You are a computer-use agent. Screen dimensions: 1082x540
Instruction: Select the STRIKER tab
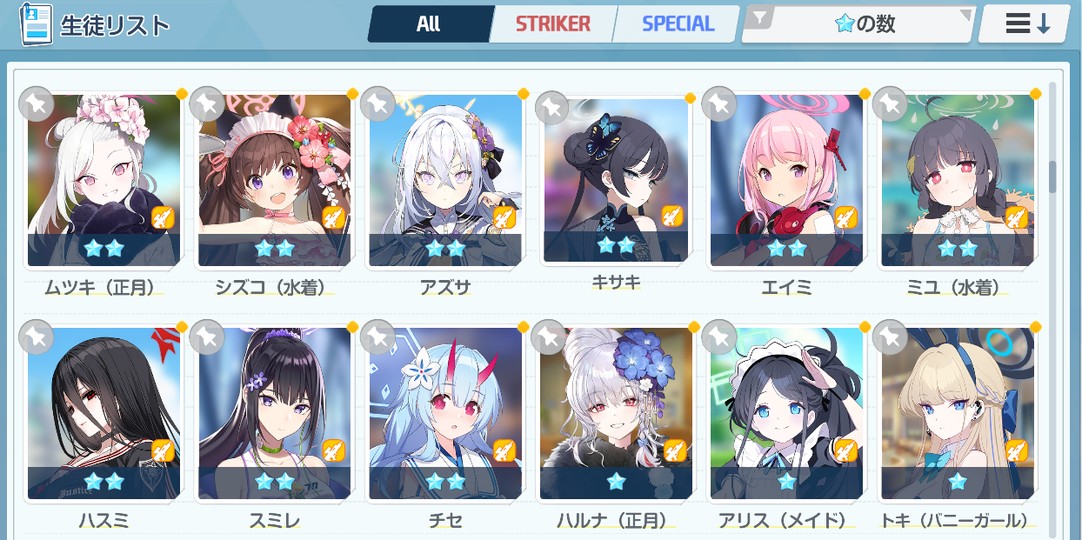pos(553,24)
